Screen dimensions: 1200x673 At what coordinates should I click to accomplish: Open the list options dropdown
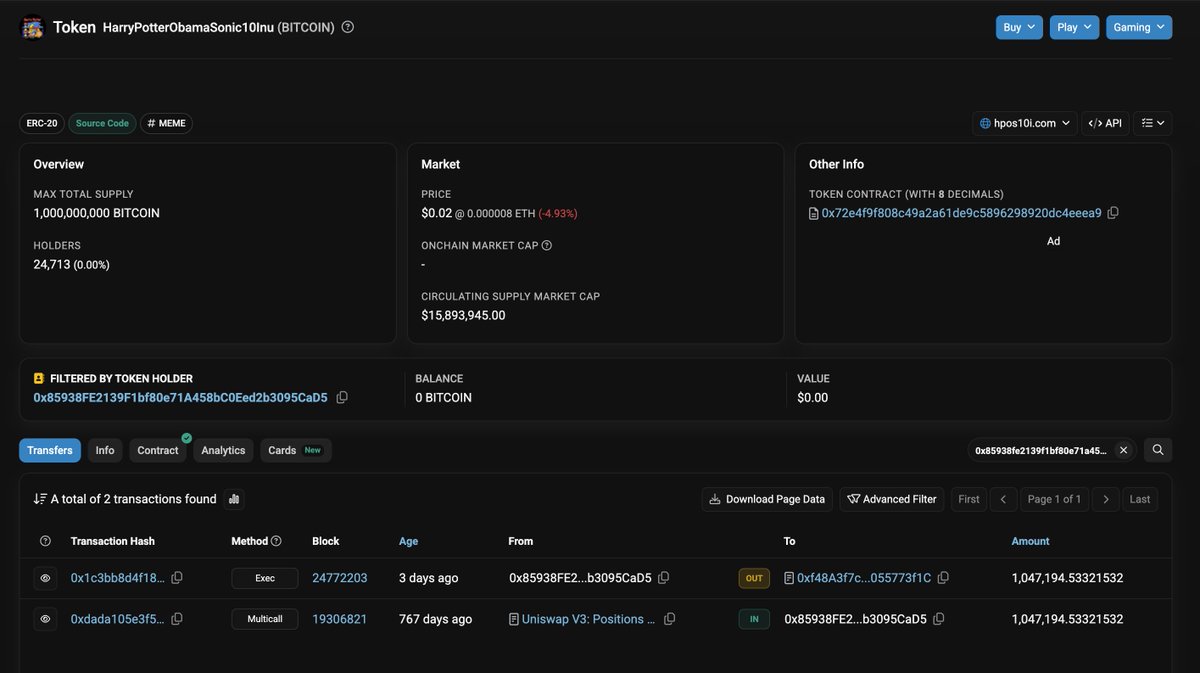click(1153, 123)
